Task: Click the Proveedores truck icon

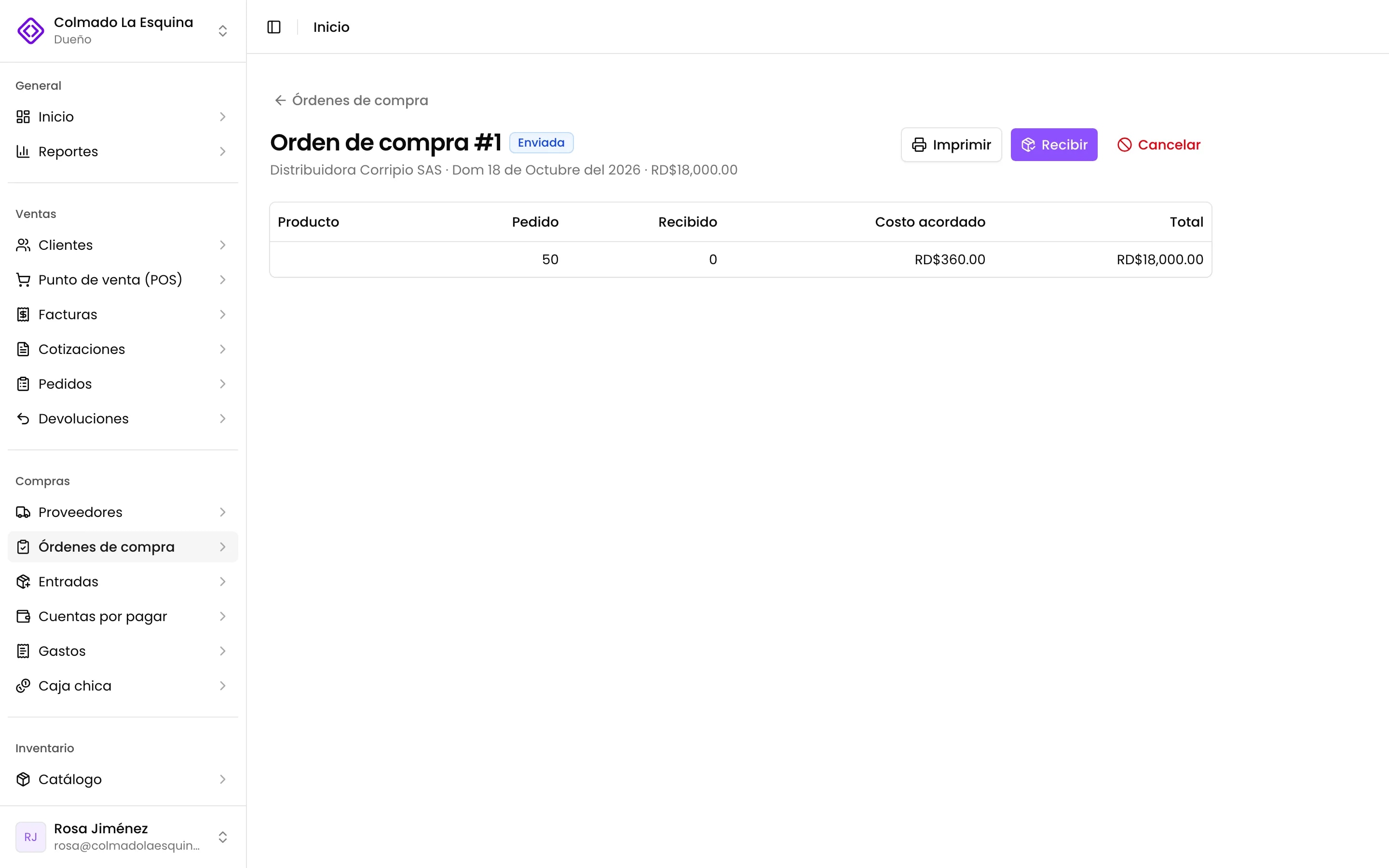Action: coord(23,512)
